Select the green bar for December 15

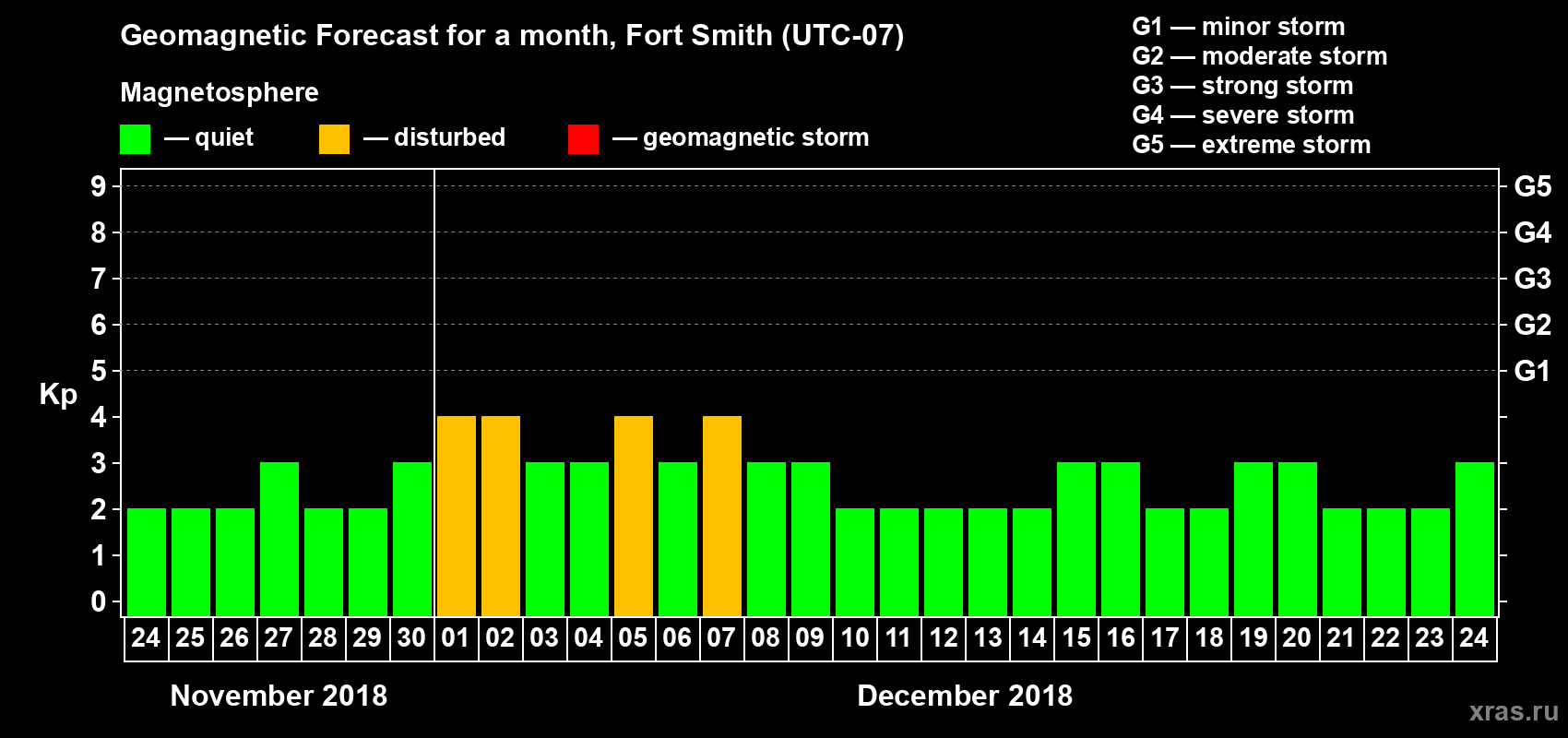pyautogui.click(x=1076, y=540)
